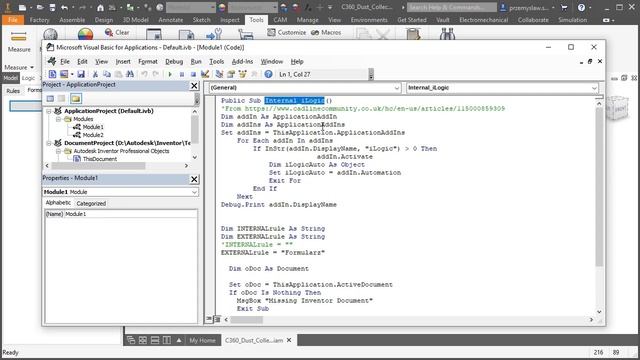Select Module1 in the project tree
The image size is (640, 360).
tap(93, 127)
